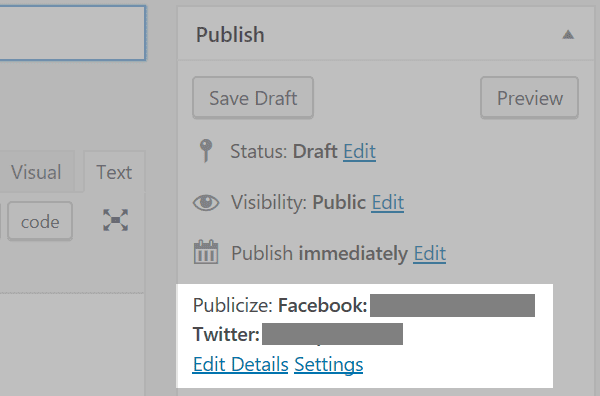
Task: Click the publish calendar icon
Action: (x=206, y=252)
